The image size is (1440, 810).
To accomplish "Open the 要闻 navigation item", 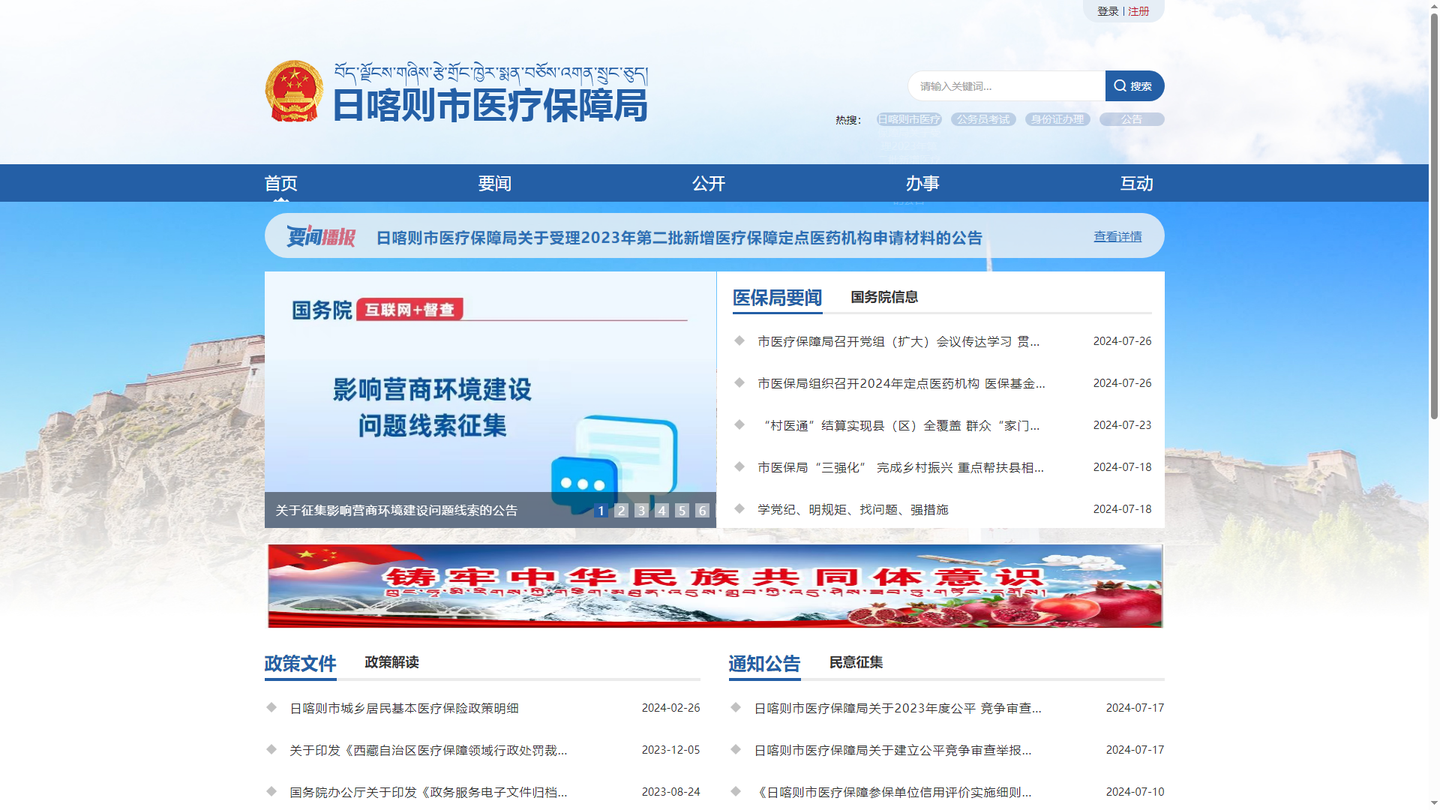I will [495, 183].
